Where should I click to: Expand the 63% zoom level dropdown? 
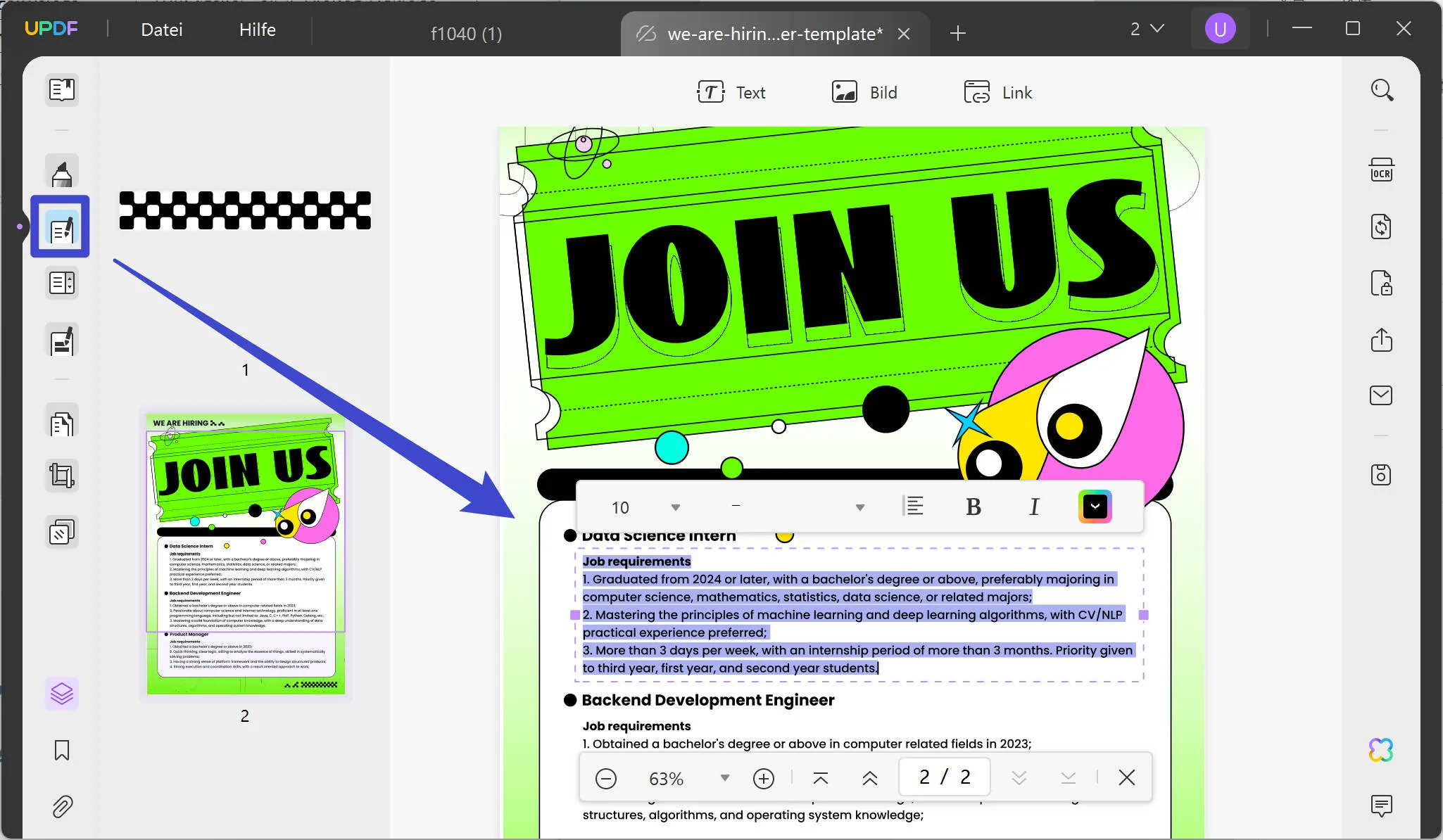(724, 778)
